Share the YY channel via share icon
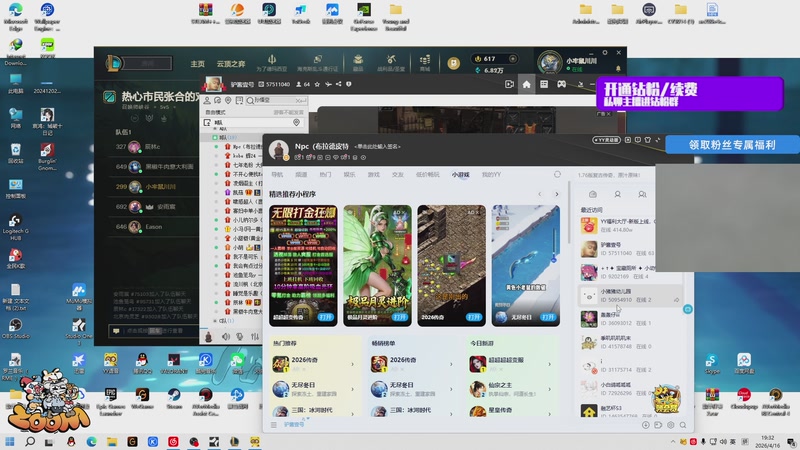This screenshot has height=450, width=800. click(338, 84)
